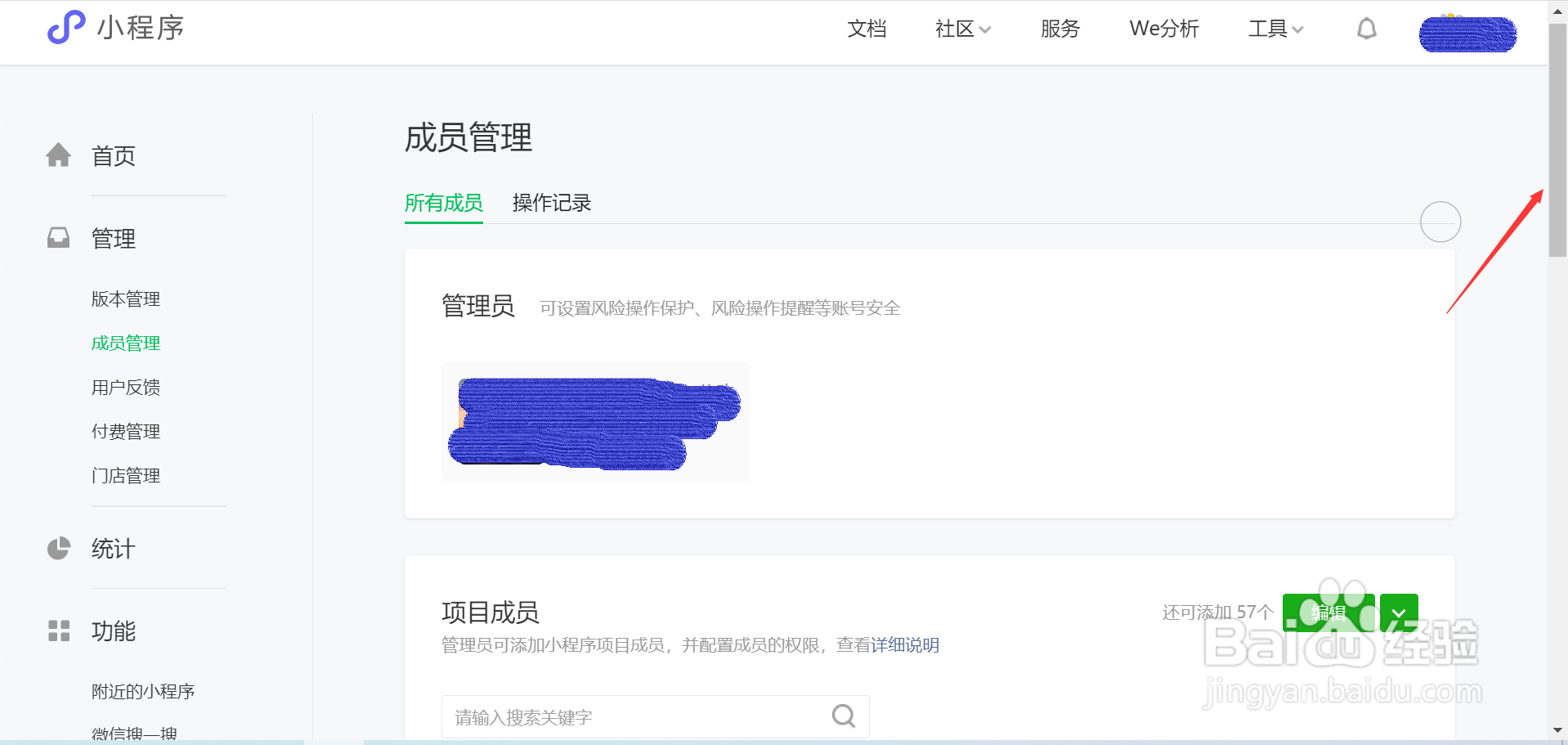Click the administrator member card

pos(596,421)
